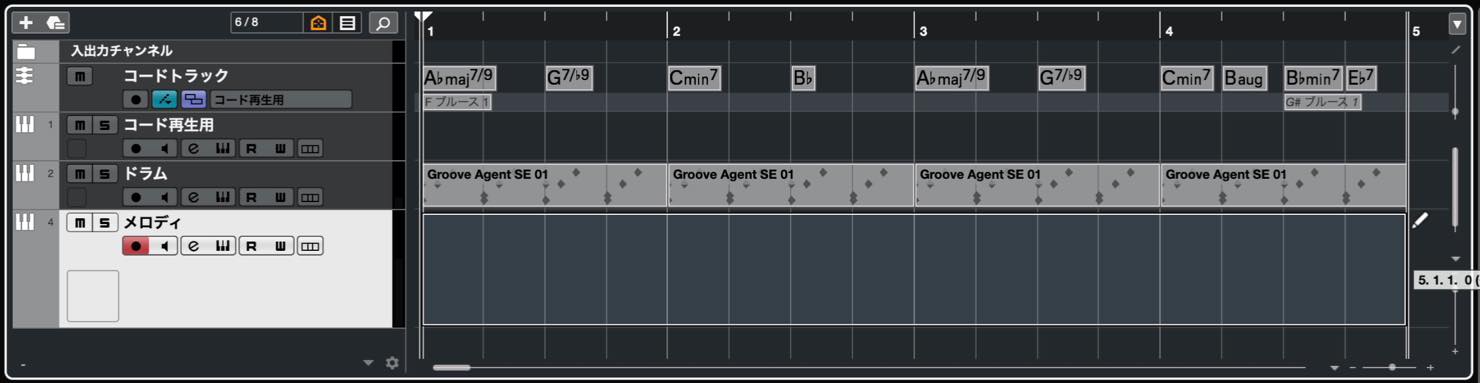Select the Groove Agent SE 01 part at bar 3
This screenshot has height=383, width=1480.
pyautogui.click(x=1036, y=185)
